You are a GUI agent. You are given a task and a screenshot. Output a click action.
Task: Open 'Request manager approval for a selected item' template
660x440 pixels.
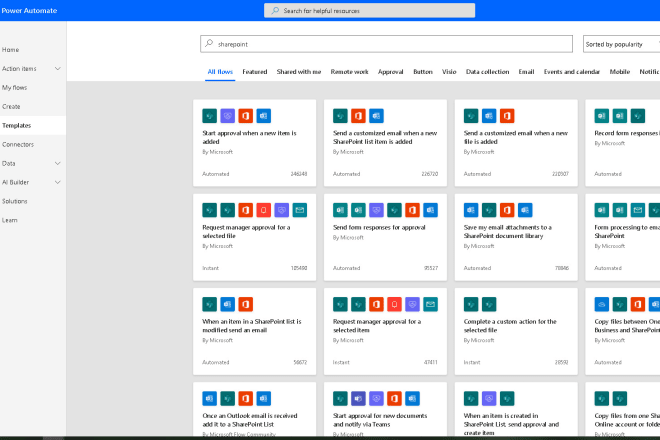pos(385,331)
